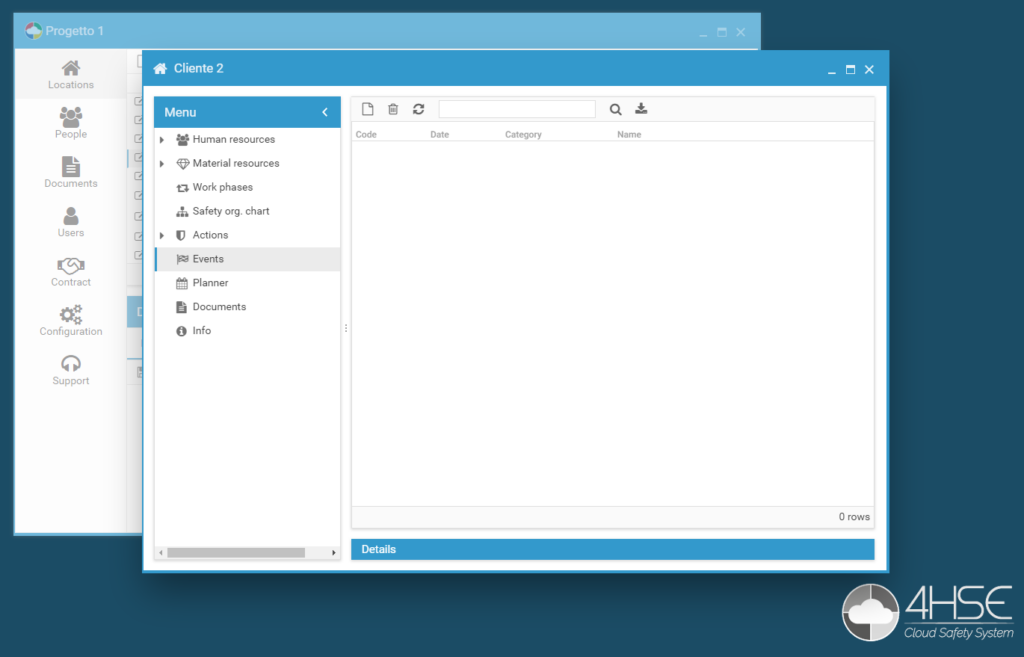Click the Safety org. chart hierarchy icon

pos(182,212)
